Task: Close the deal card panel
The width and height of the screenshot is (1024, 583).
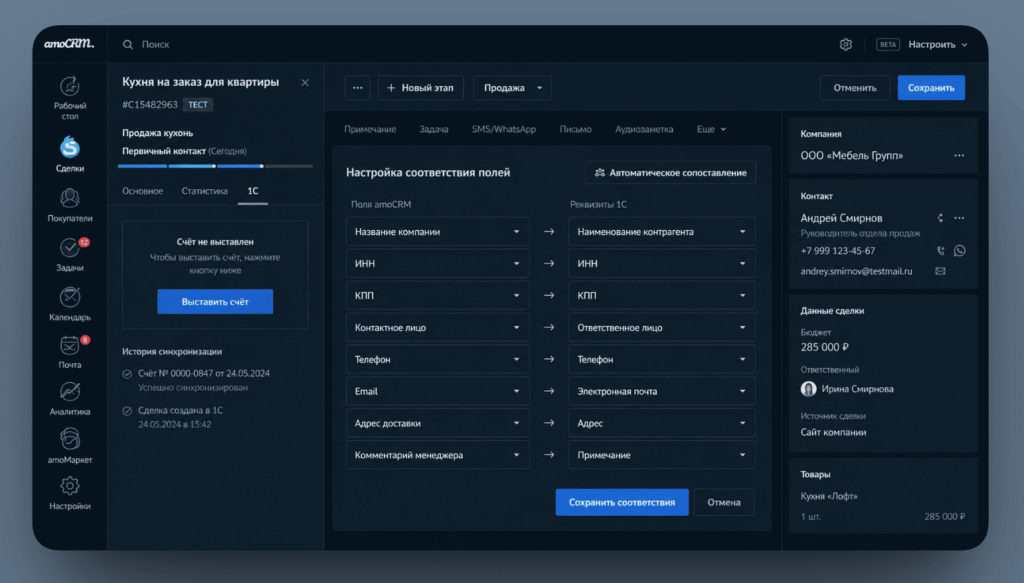Action: point(305,82)
